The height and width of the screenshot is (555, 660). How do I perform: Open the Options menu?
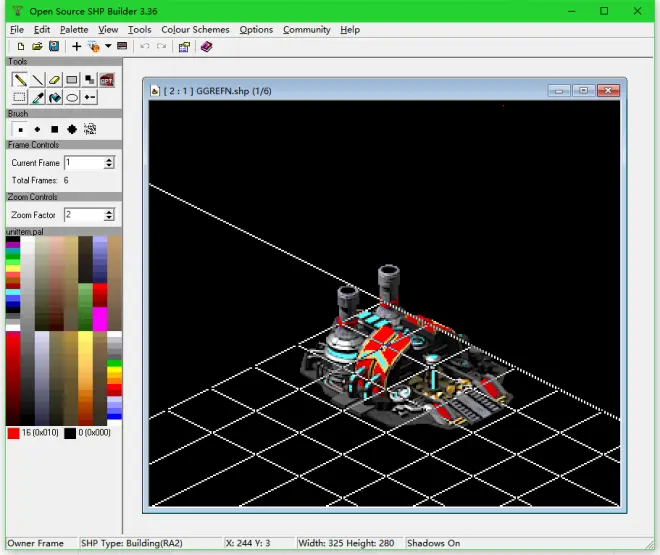tap(256, 30)
